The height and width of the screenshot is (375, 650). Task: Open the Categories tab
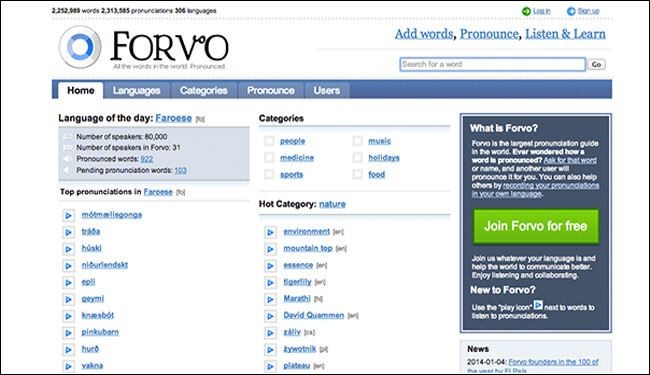[204, 90]
